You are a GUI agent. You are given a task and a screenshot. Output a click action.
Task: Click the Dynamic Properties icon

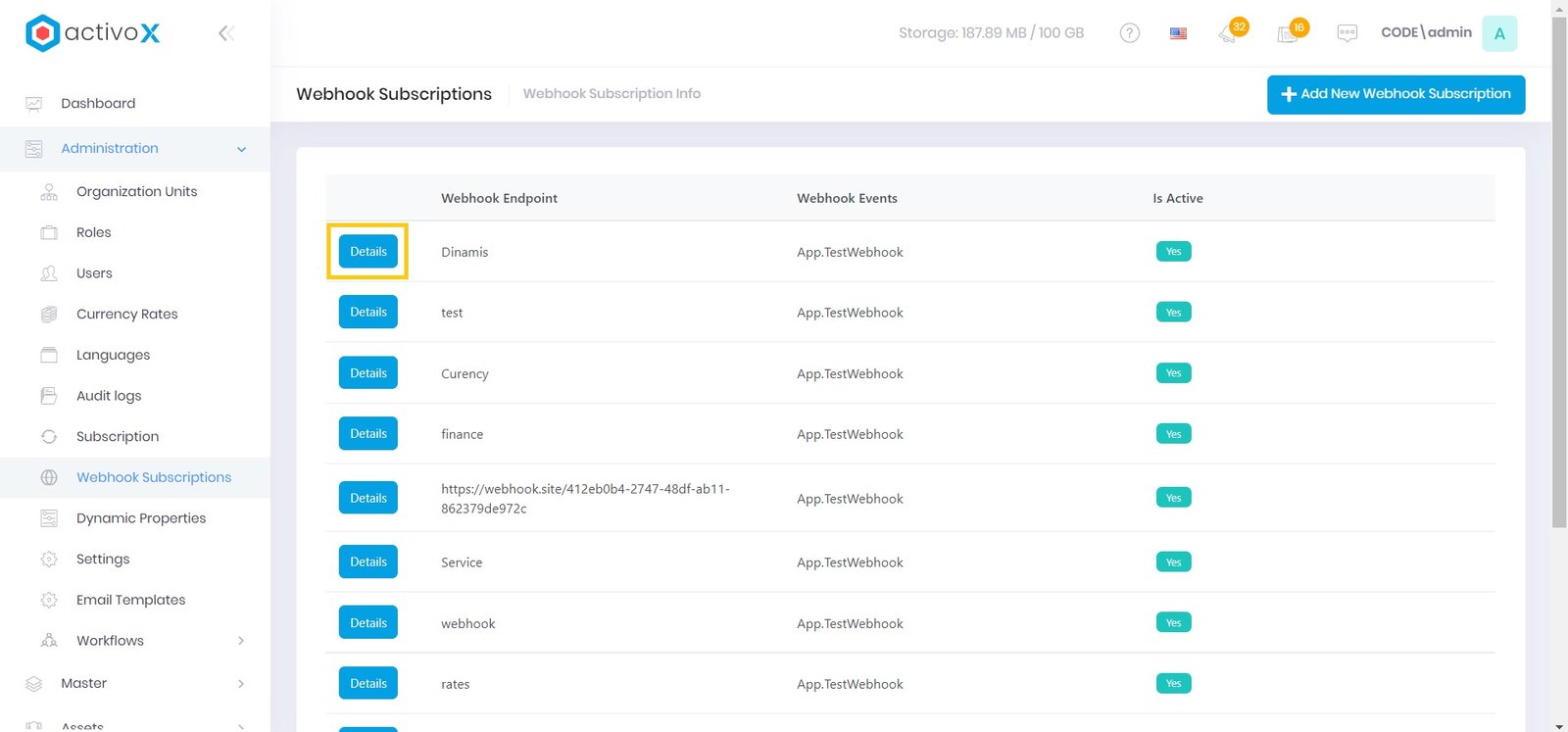tap(49, 518)
